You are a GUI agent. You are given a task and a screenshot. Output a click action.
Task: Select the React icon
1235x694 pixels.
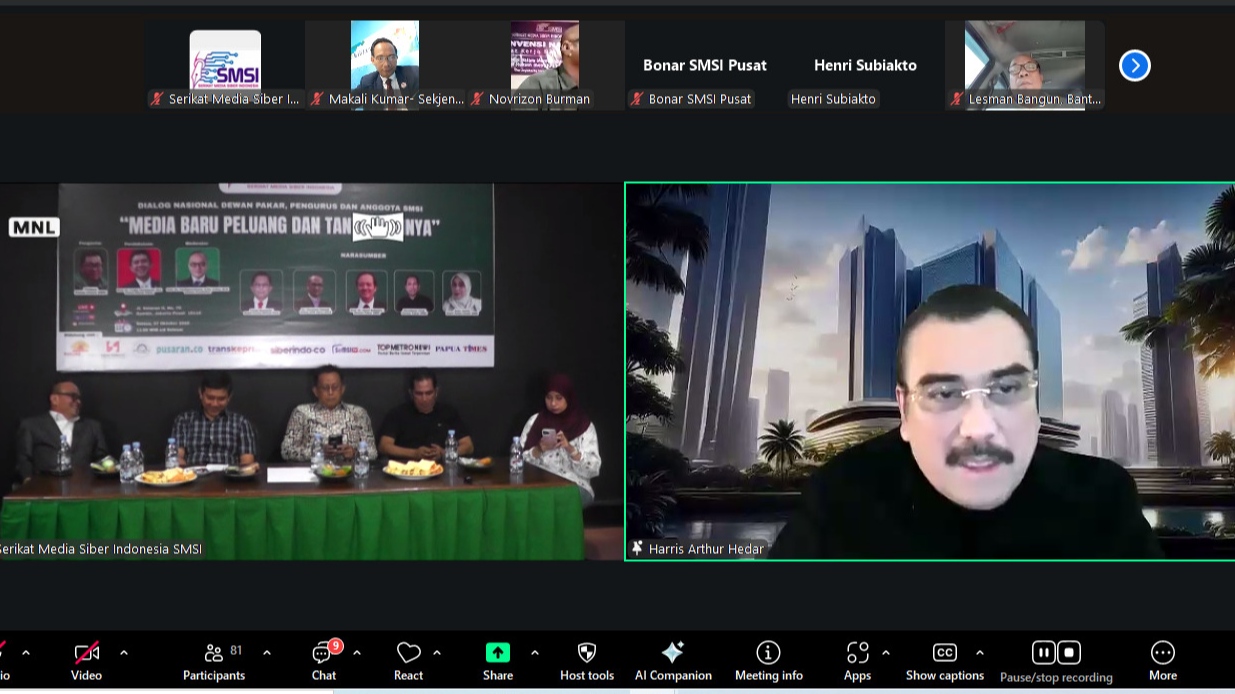click(408, 652)
